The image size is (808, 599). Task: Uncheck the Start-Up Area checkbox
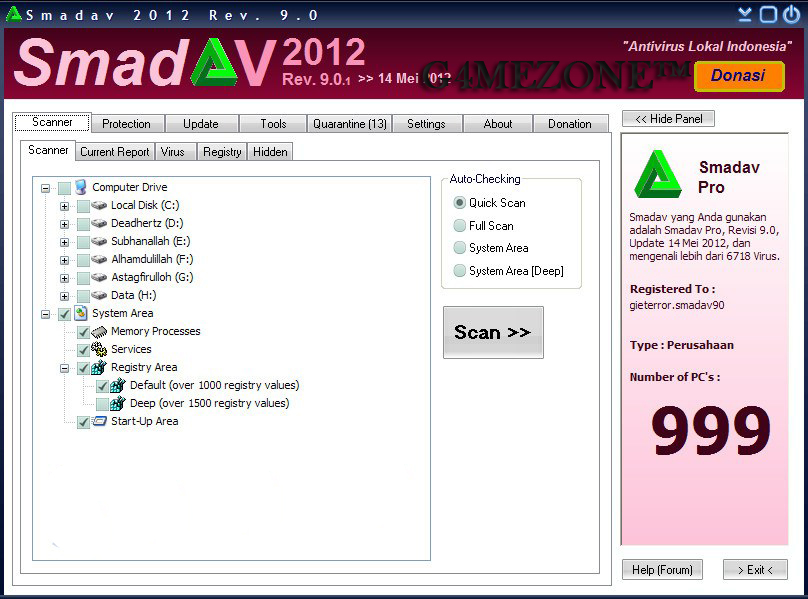click(x=83, y=422)
